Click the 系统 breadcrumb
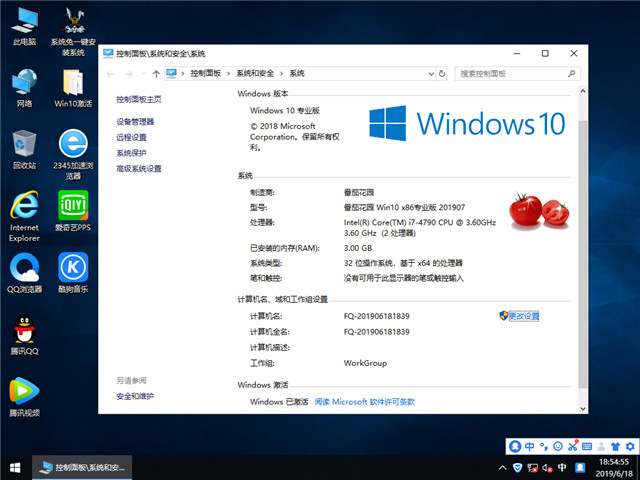 coord(297,73)
